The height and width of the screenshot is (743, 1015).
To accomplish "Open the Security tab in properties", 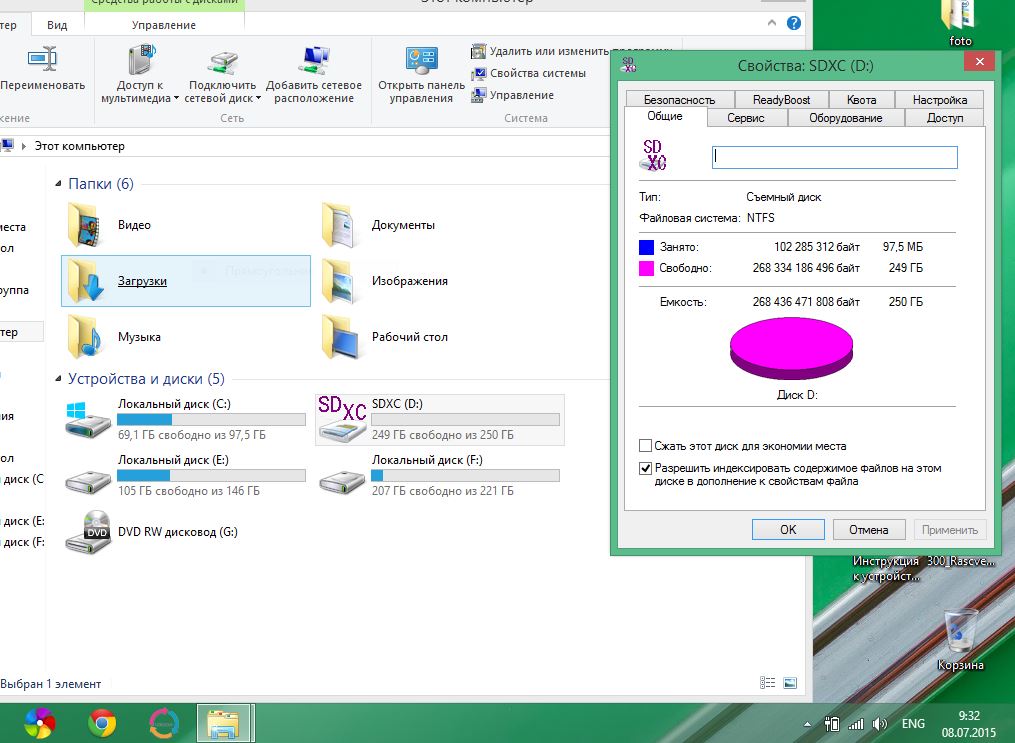I will coord(679,100).
